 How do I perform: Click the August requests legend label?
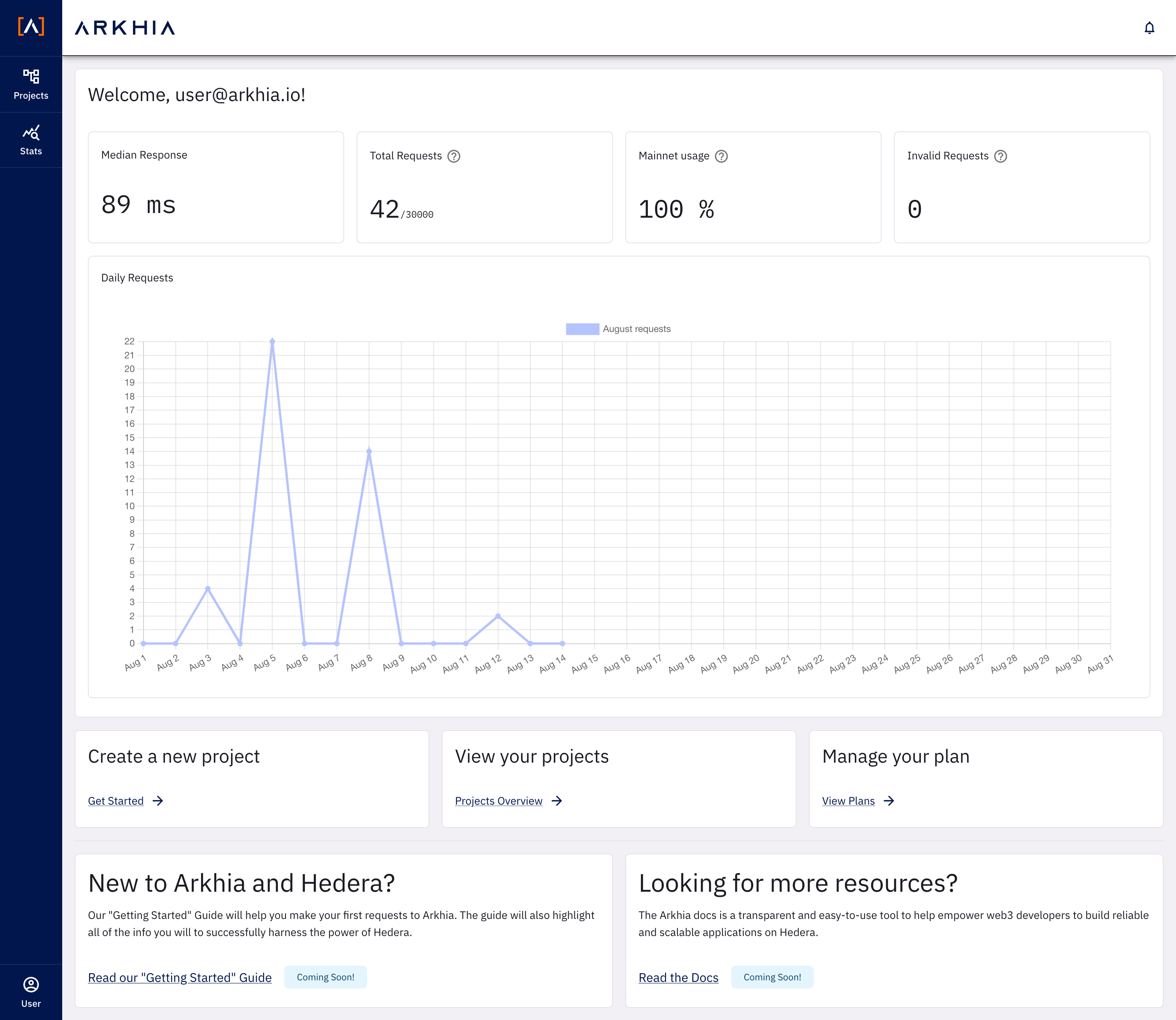637,329
